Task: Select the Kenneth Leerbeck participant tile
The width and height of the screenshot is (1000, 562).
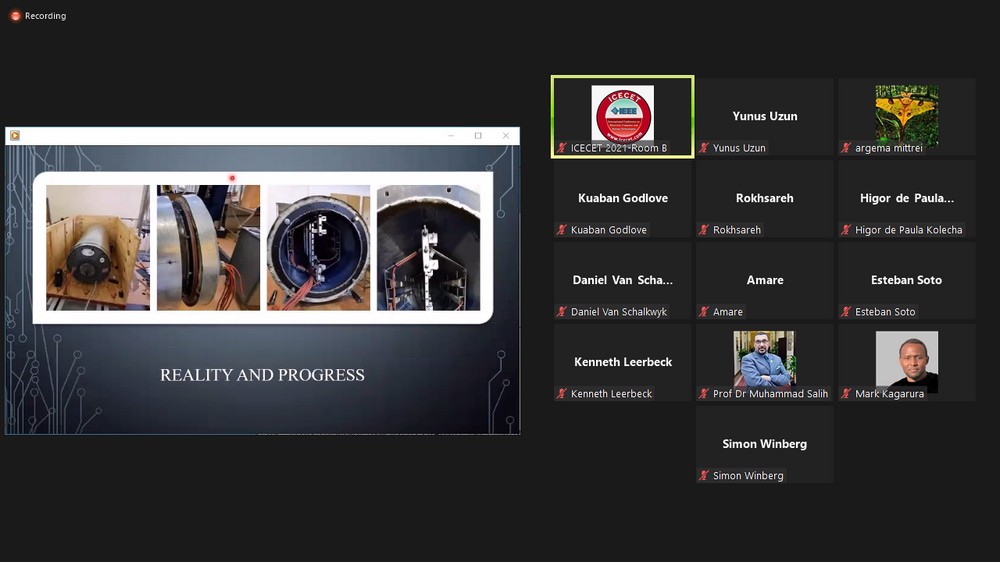Action: tap(623, 362)
